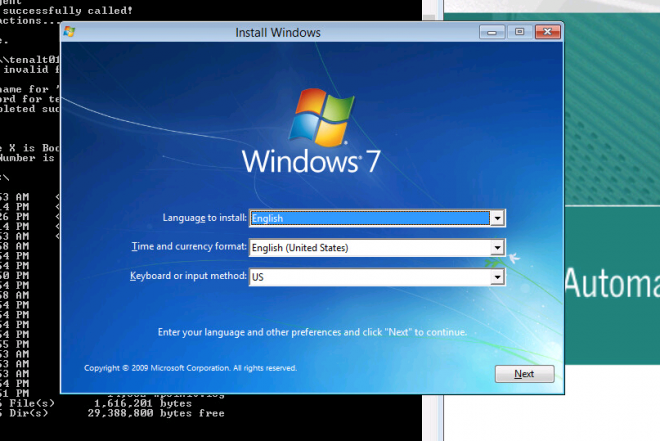This screenshot has width=660, height=441.
Task: Click the Windows 7 logo text
Action: click(311, 162)
